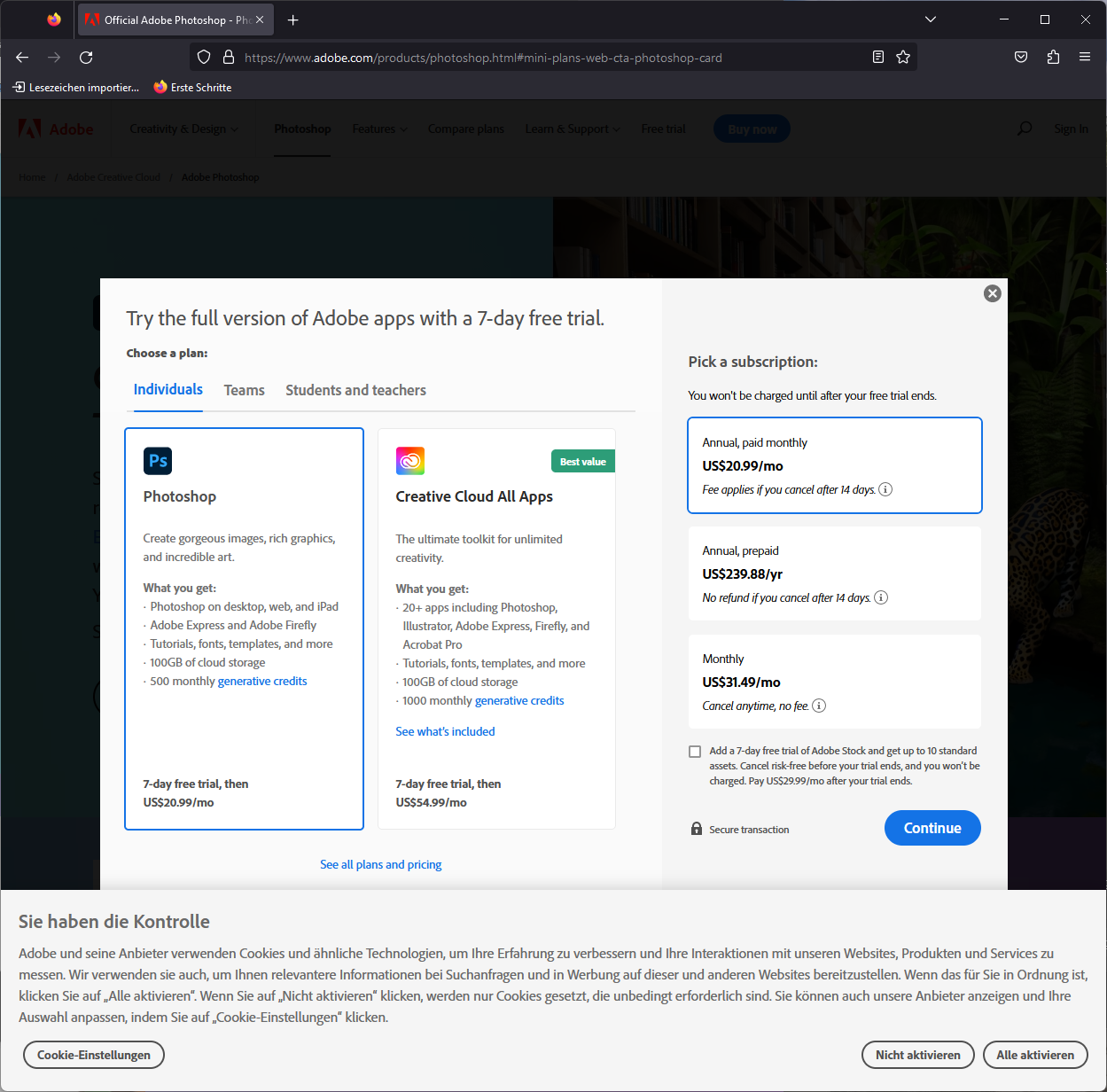
Task: Select the Creative Cloud All Apps icon
Action: pos(410,460)
